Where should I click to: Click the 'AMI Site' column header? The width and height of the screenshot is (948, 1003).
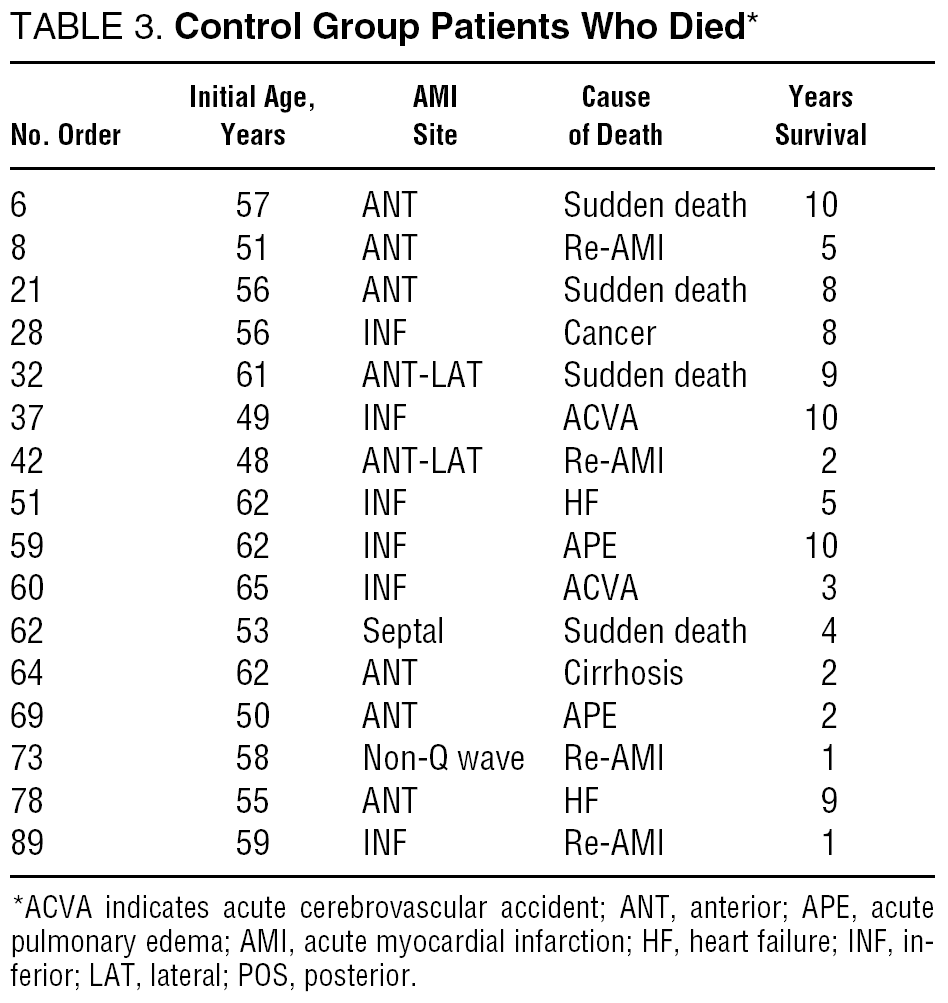[x=435, y=116]
